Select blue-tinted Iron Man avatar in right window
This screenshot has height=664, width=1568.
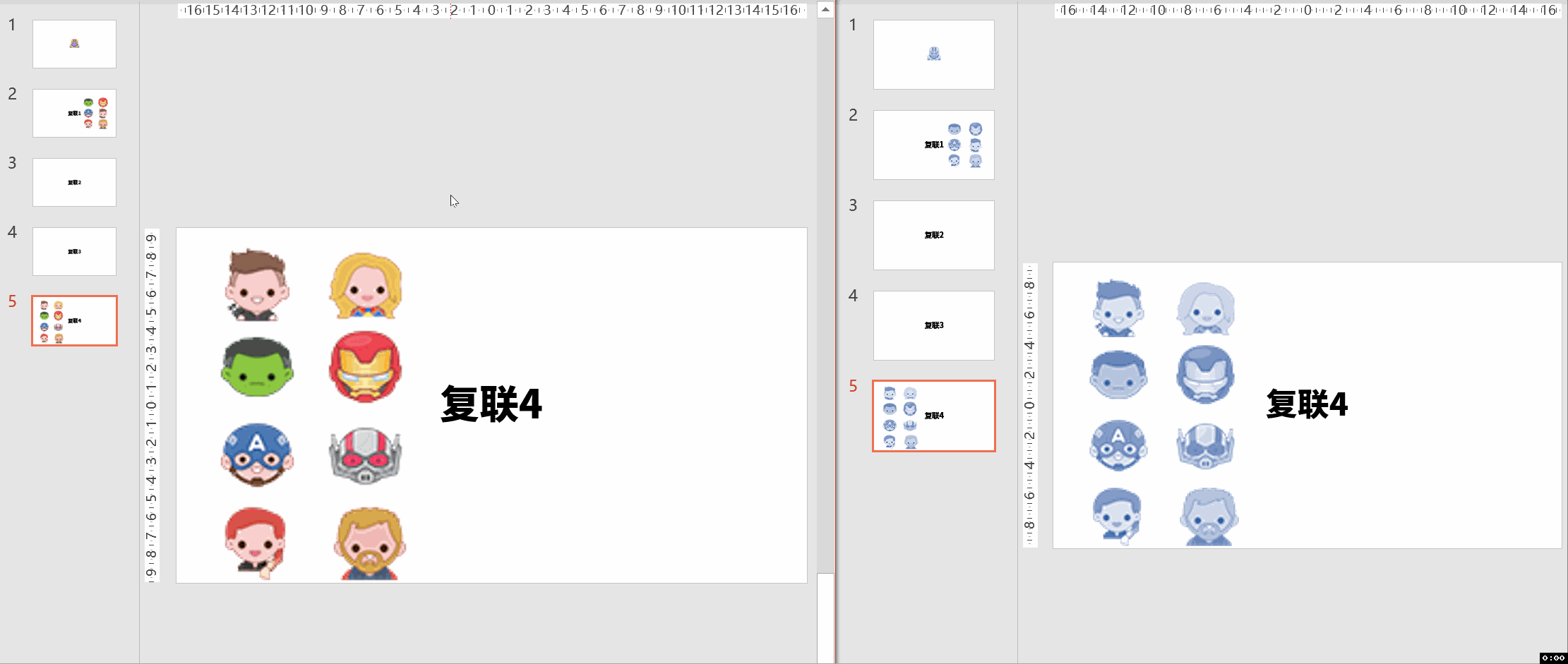coord(1205,374)
